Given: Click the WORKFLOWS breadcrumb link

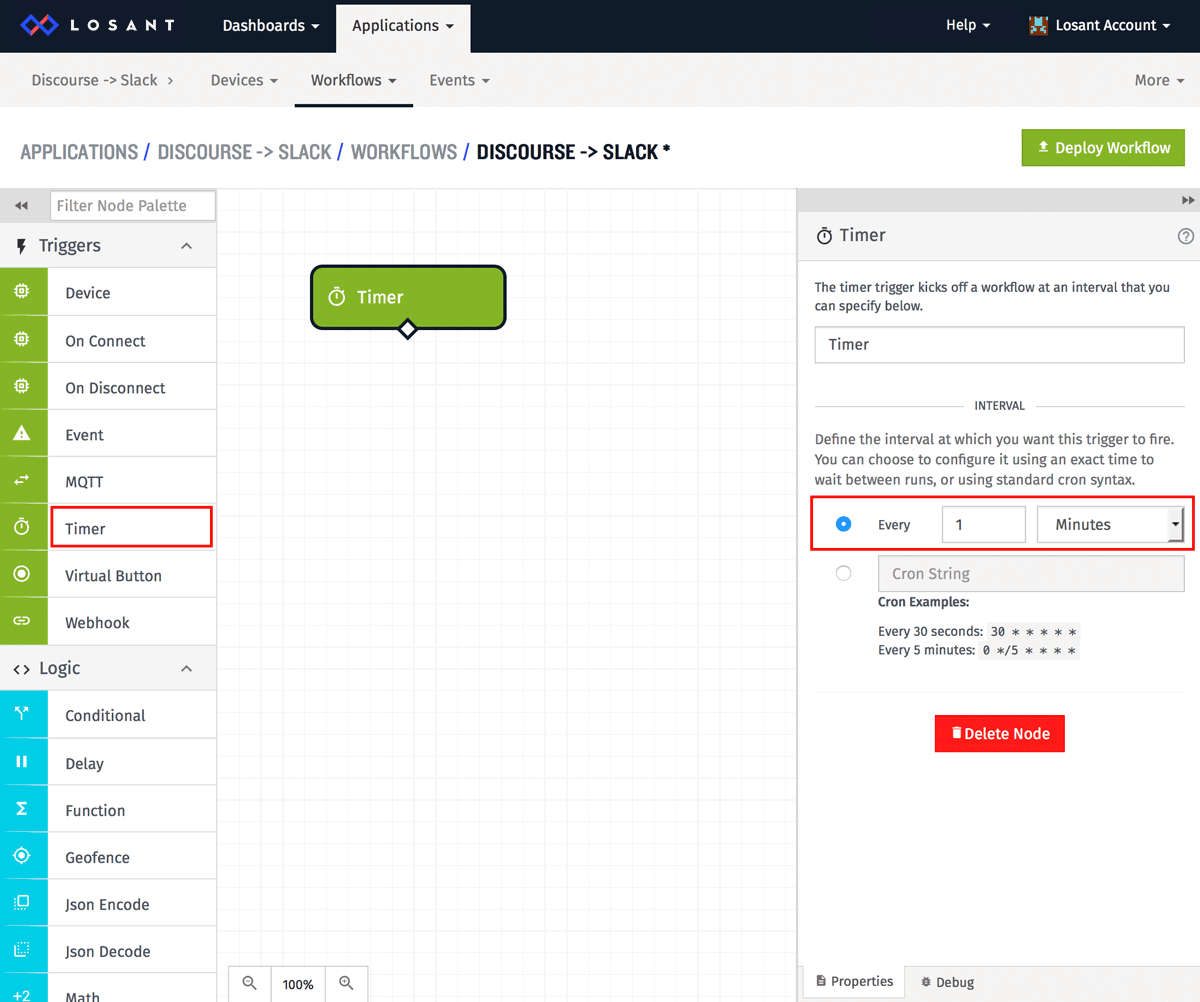Looking at the screenshot, I should [403, 152].
